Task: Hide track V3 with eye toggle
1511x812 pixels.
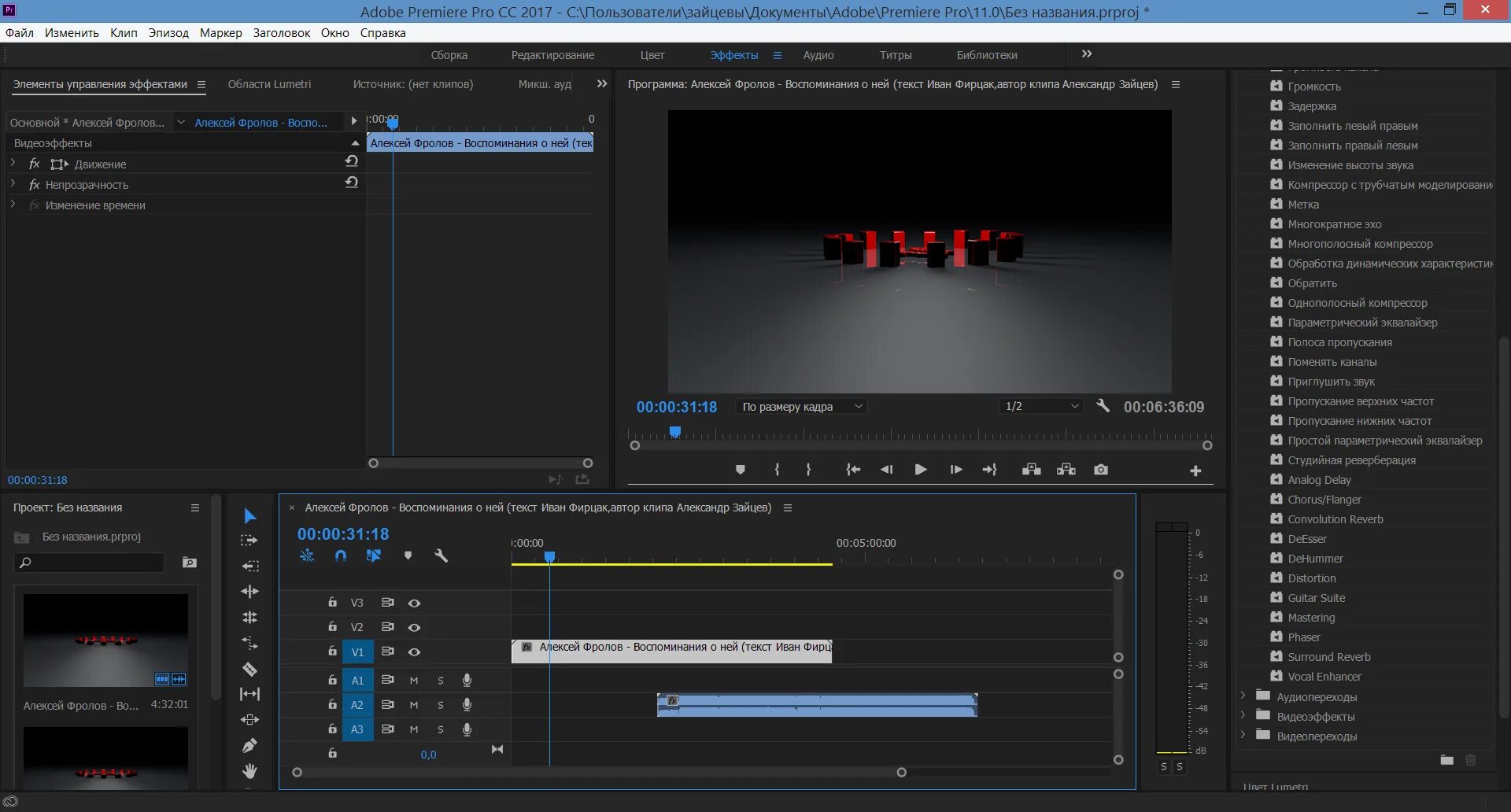Action: 414,603
